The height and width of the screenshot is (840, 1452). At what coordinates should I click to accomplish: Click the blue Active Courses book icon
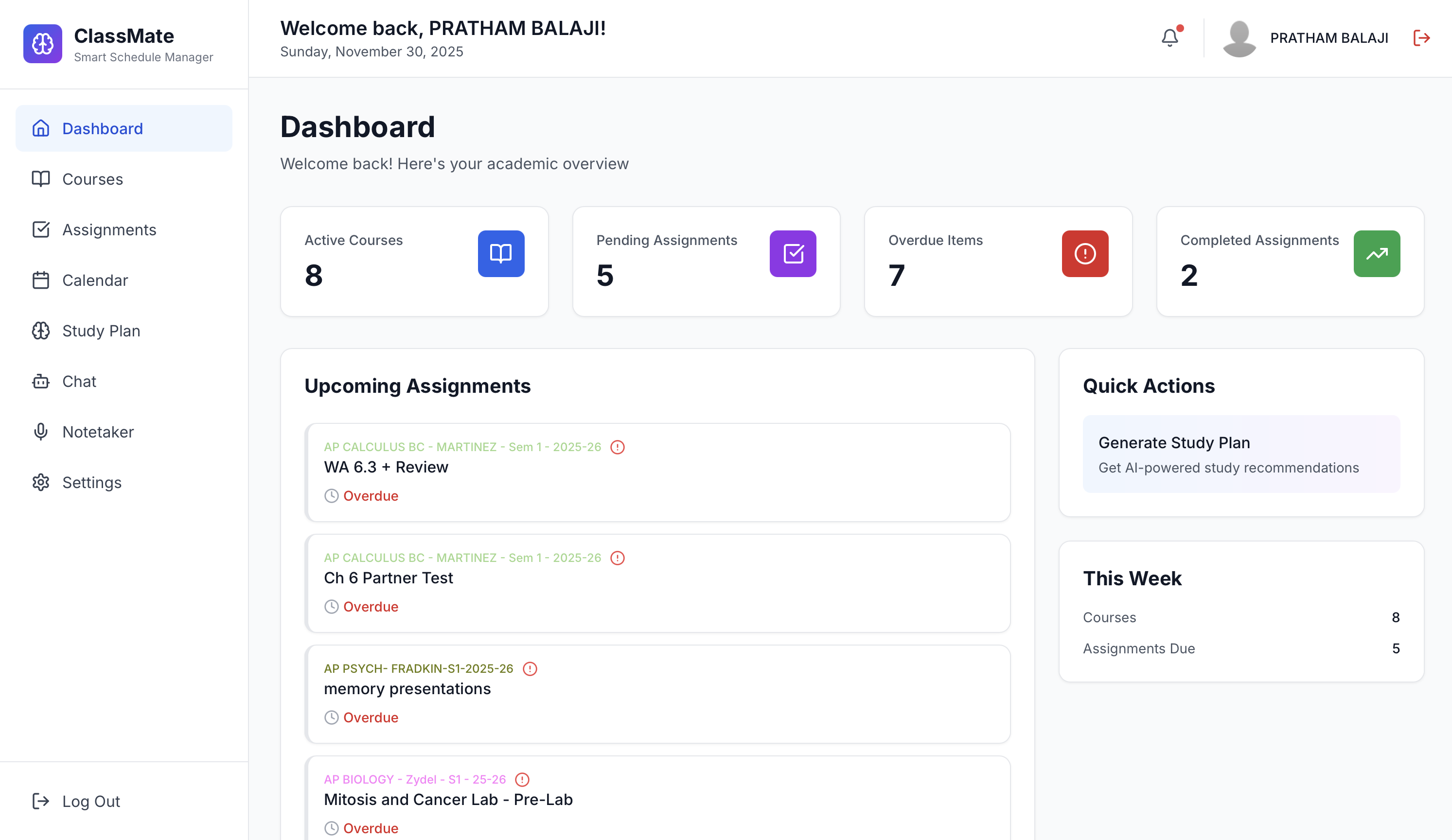(x=501, y=253)
